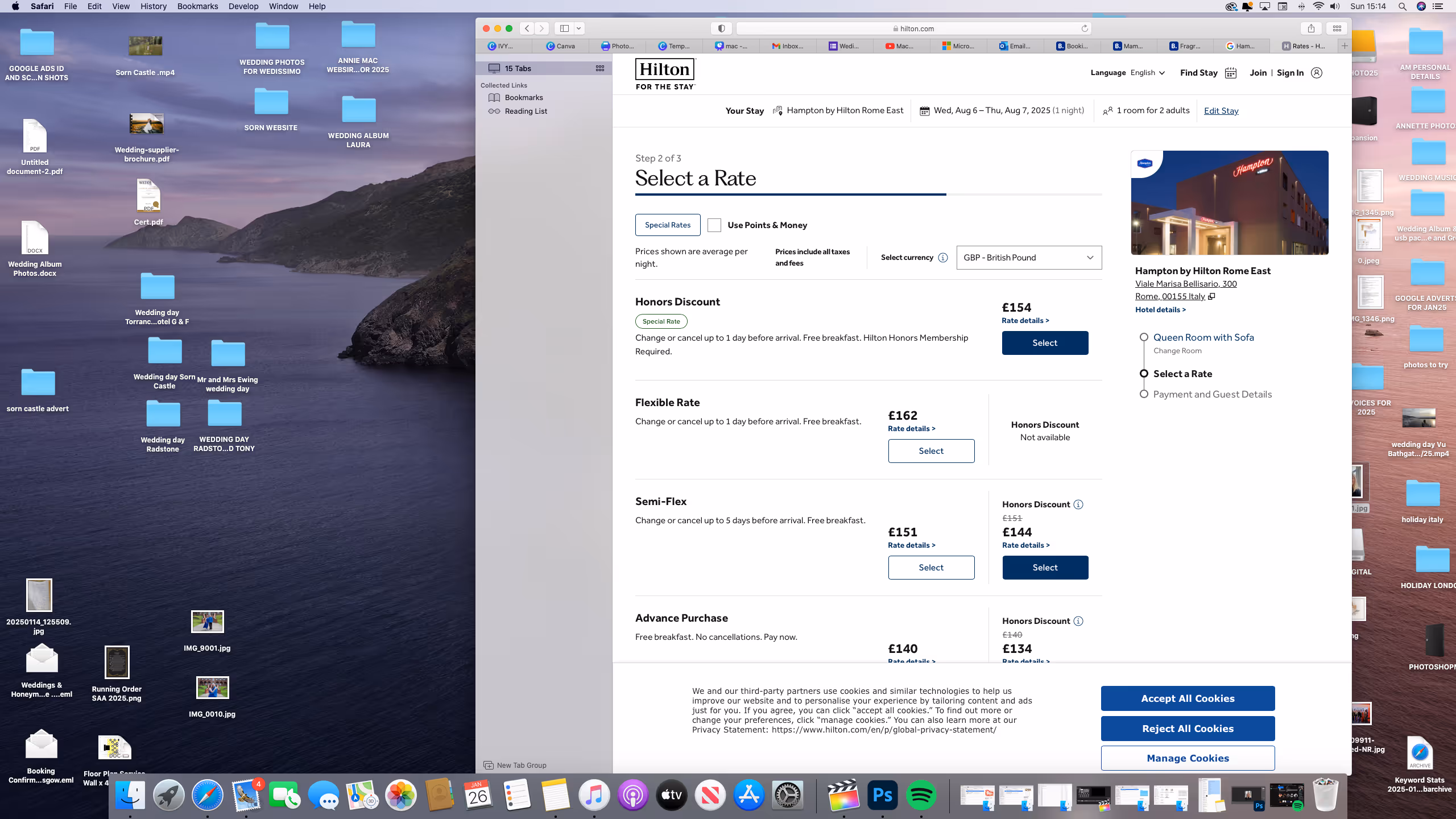Click the Sign In profile icon
The height and width of the screenshot is (819, 1456).
1316,73
